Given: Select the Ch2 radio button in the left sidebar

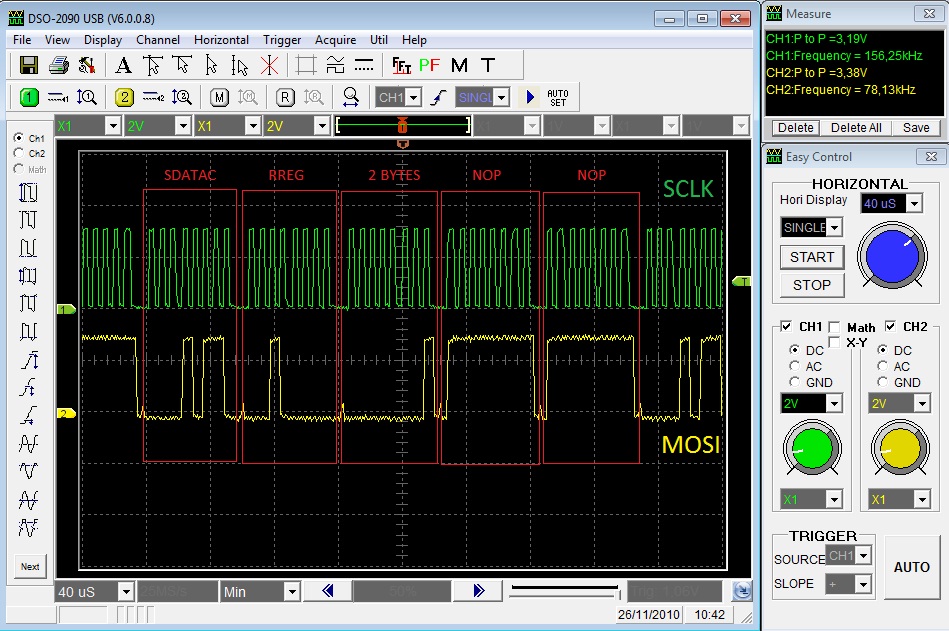Looking at the screenshot, I should (x=19, y=153).
